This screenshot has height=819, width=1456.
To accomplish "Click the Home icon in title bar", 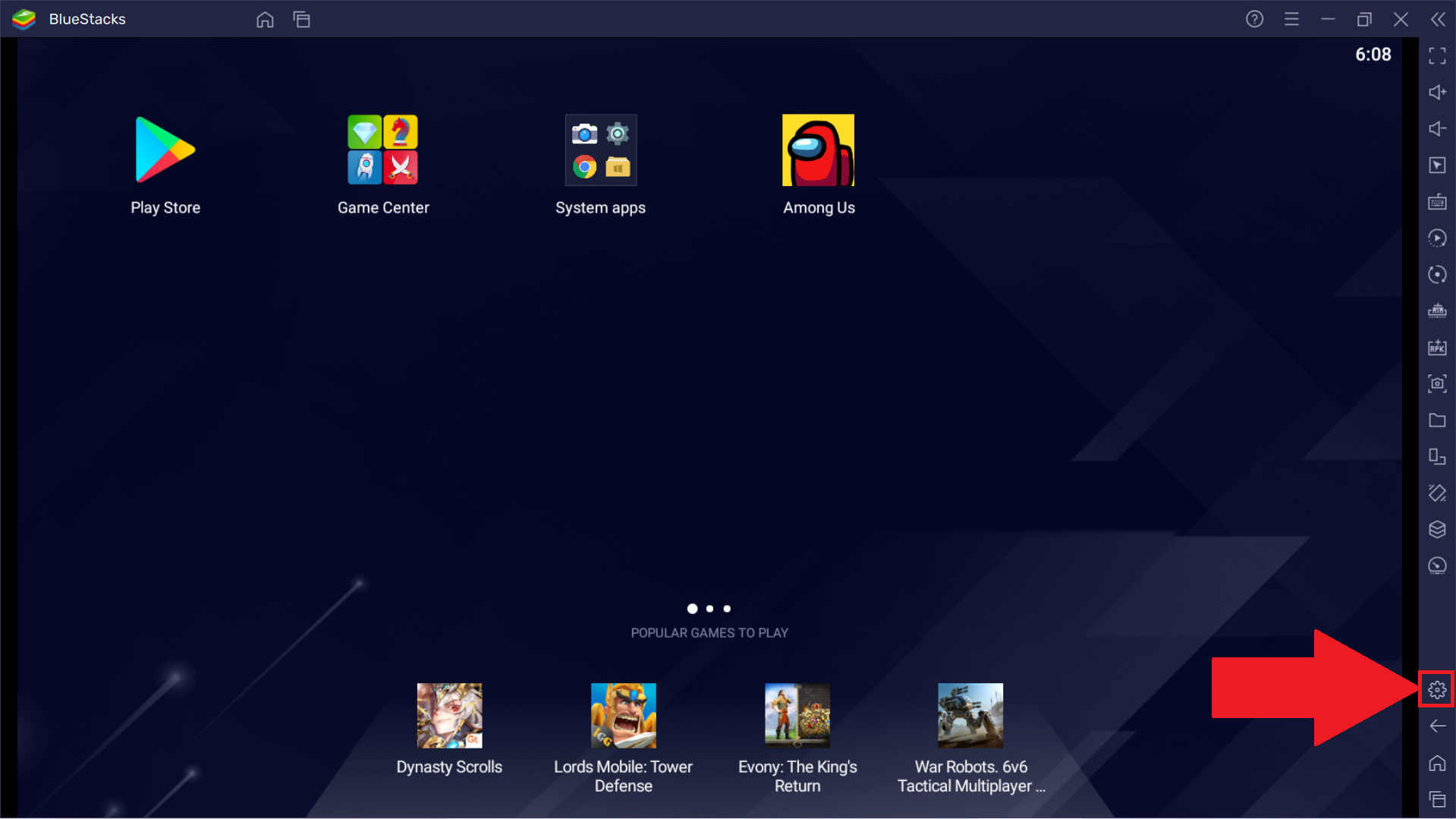I will pos(265,20).
